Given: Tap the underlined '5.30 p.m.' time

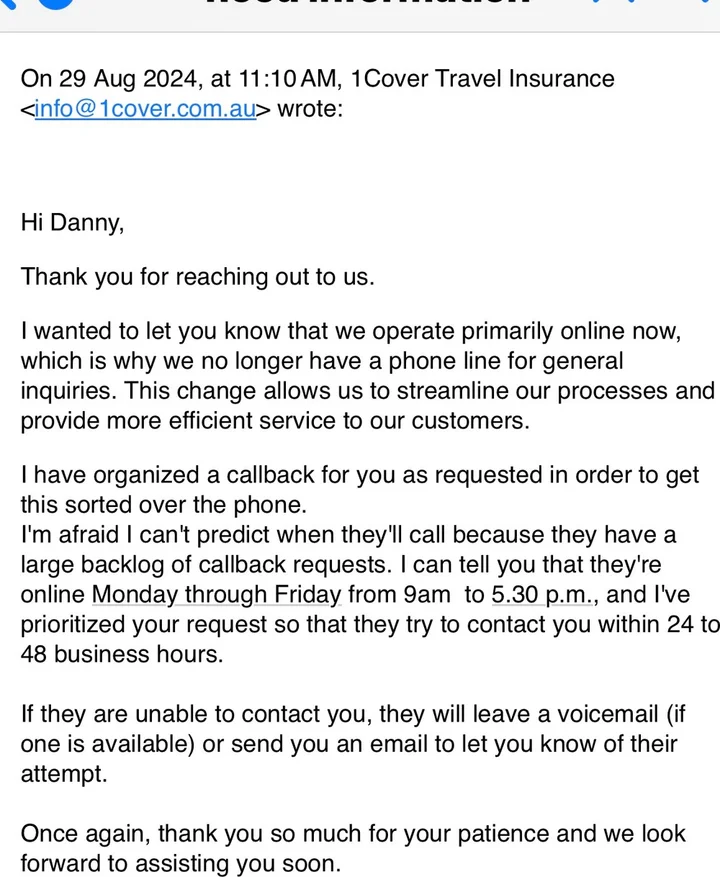Looking at the screenshot, I should [x=542, y=595].
